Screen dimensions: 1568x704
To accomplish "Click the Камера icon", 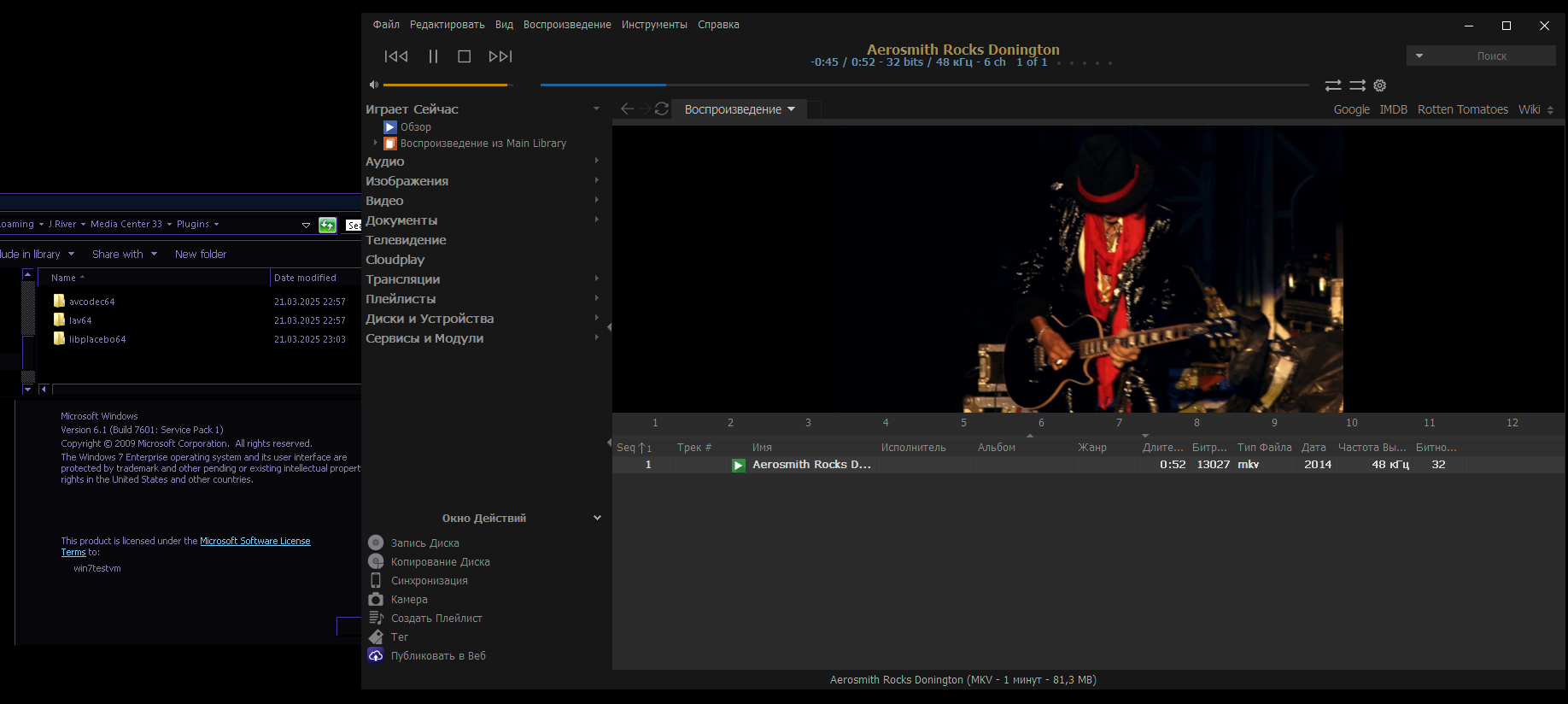I will tap(376, 599).
